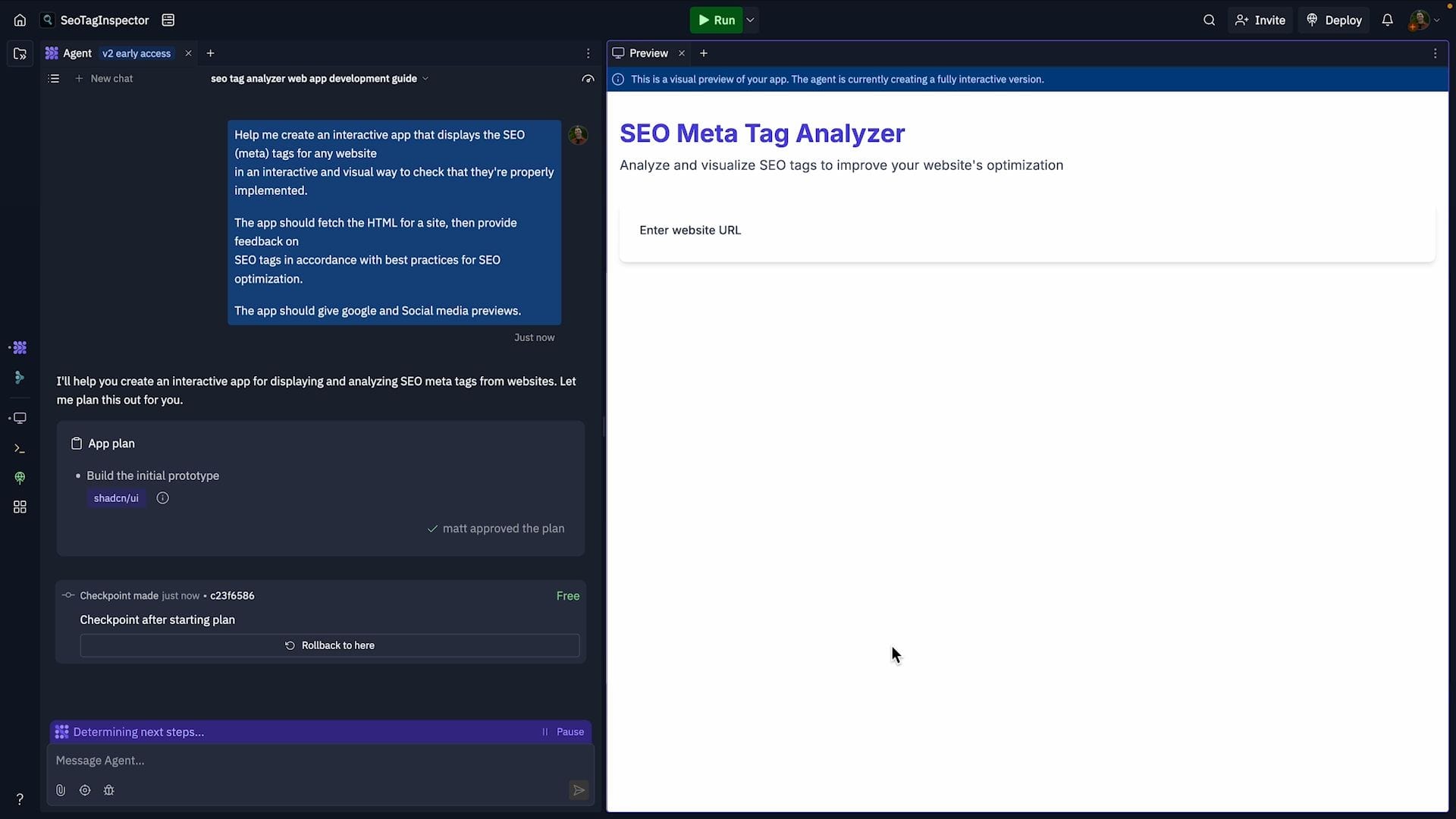Click the help question mark icon
Viewport: 1456px width, 819px height.
[20, 799]
